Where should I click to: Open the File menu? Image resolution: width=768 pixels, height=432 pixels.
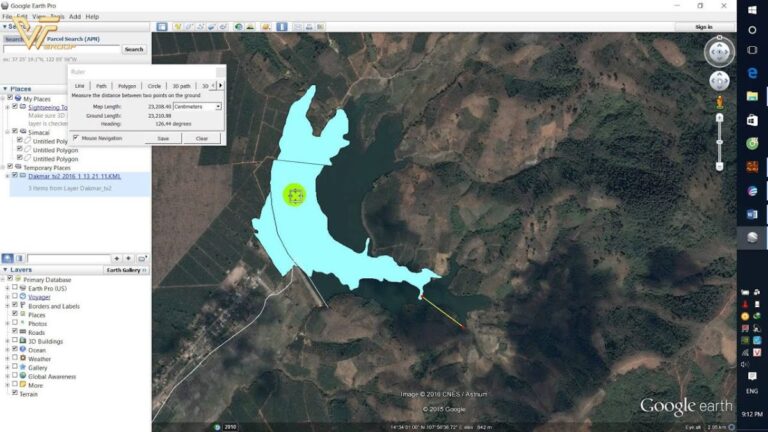pos(7,16)
